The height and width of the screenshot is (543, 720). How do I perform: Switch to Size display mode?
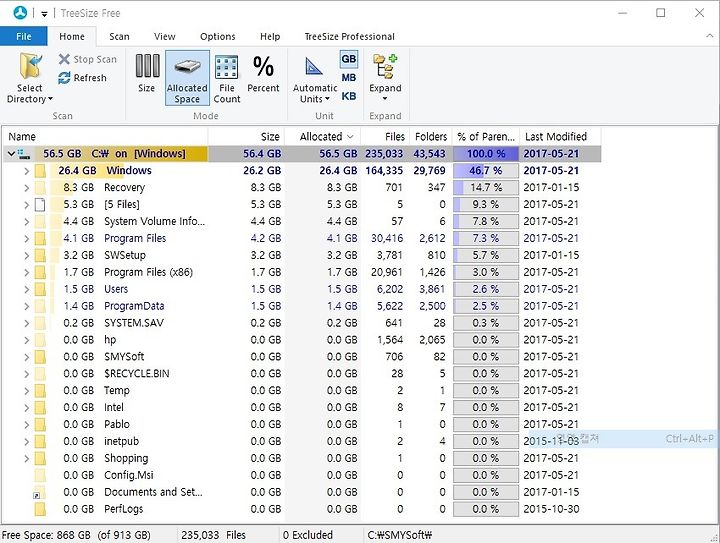point(147,73)
